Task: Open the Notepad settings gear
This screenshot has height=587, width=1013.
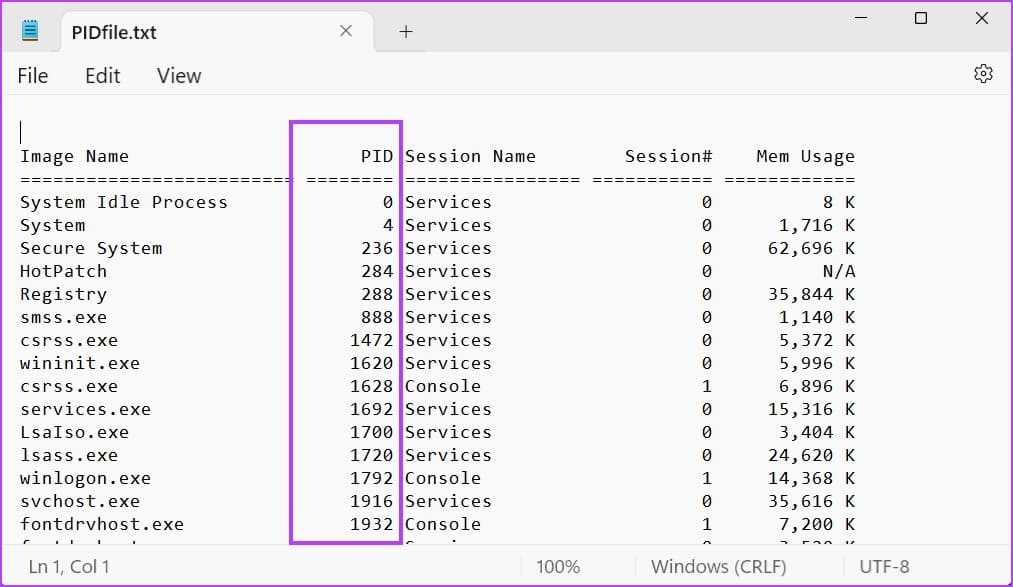Action: coord(983,74)
